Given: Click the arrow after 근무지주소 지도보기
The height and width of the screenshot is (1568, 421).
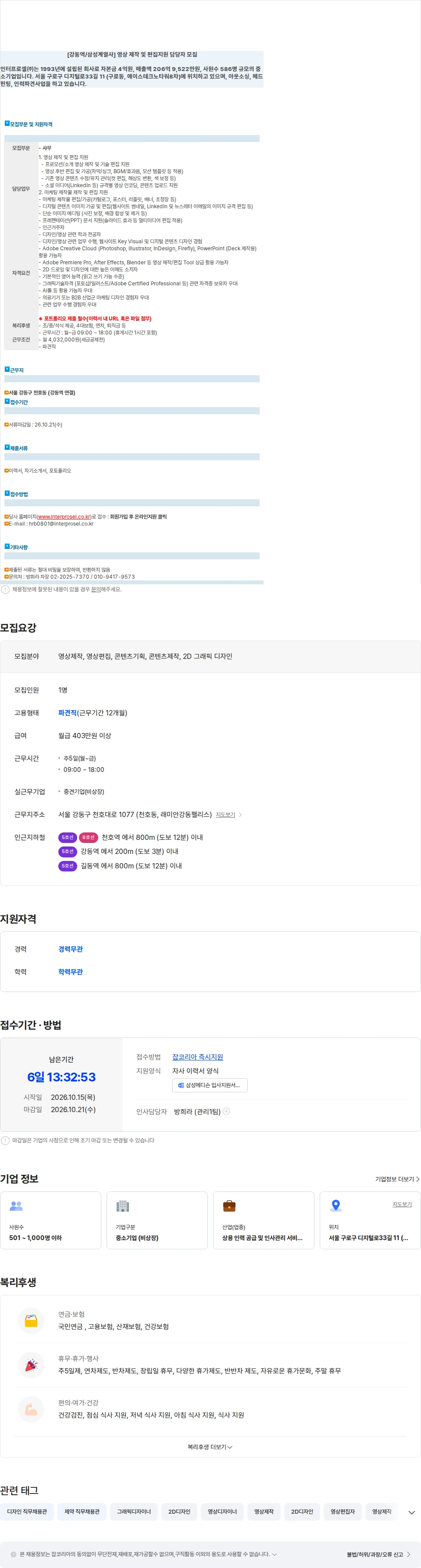Looking at the screenshot, I should [240, 814].
